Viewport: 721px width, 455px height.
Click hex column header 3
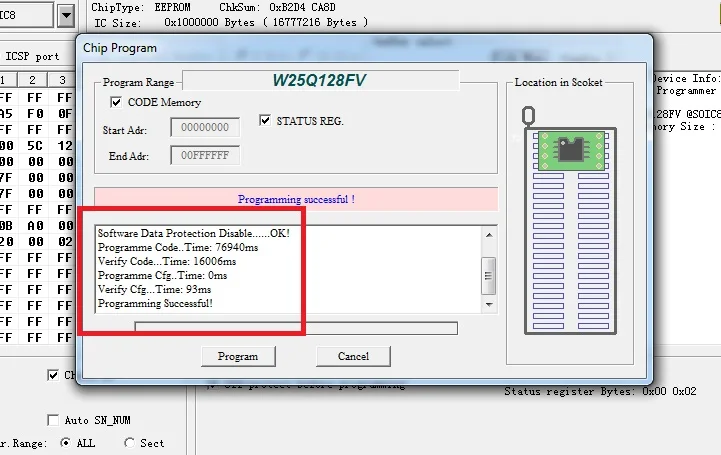pos(63,80)
